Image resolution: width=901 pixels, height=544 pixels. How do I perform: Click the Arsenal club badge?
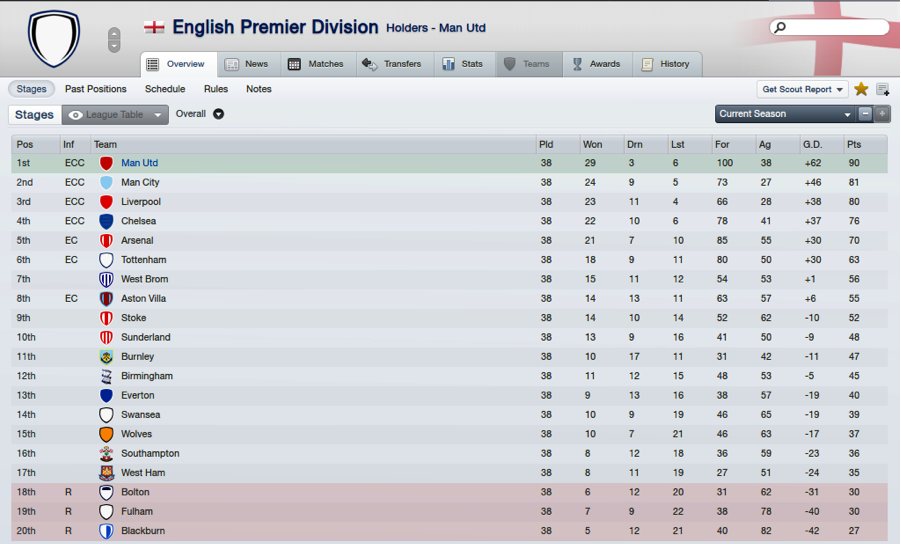pos(106,241)
